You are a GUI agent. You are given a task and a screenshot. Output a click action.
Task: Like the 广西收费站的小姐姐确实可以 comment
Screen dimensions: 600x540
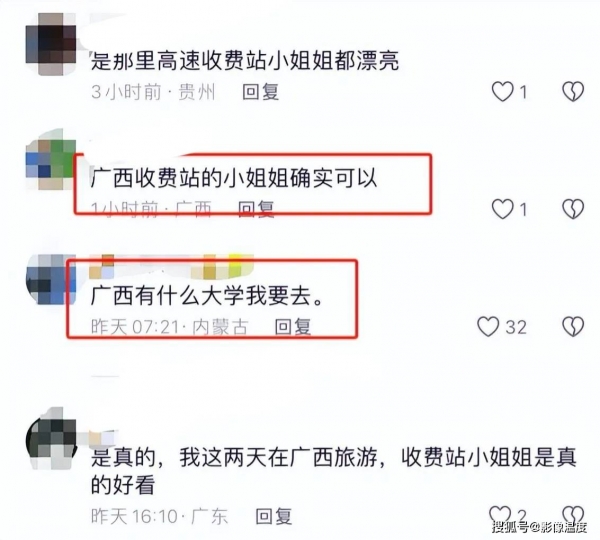502,209
